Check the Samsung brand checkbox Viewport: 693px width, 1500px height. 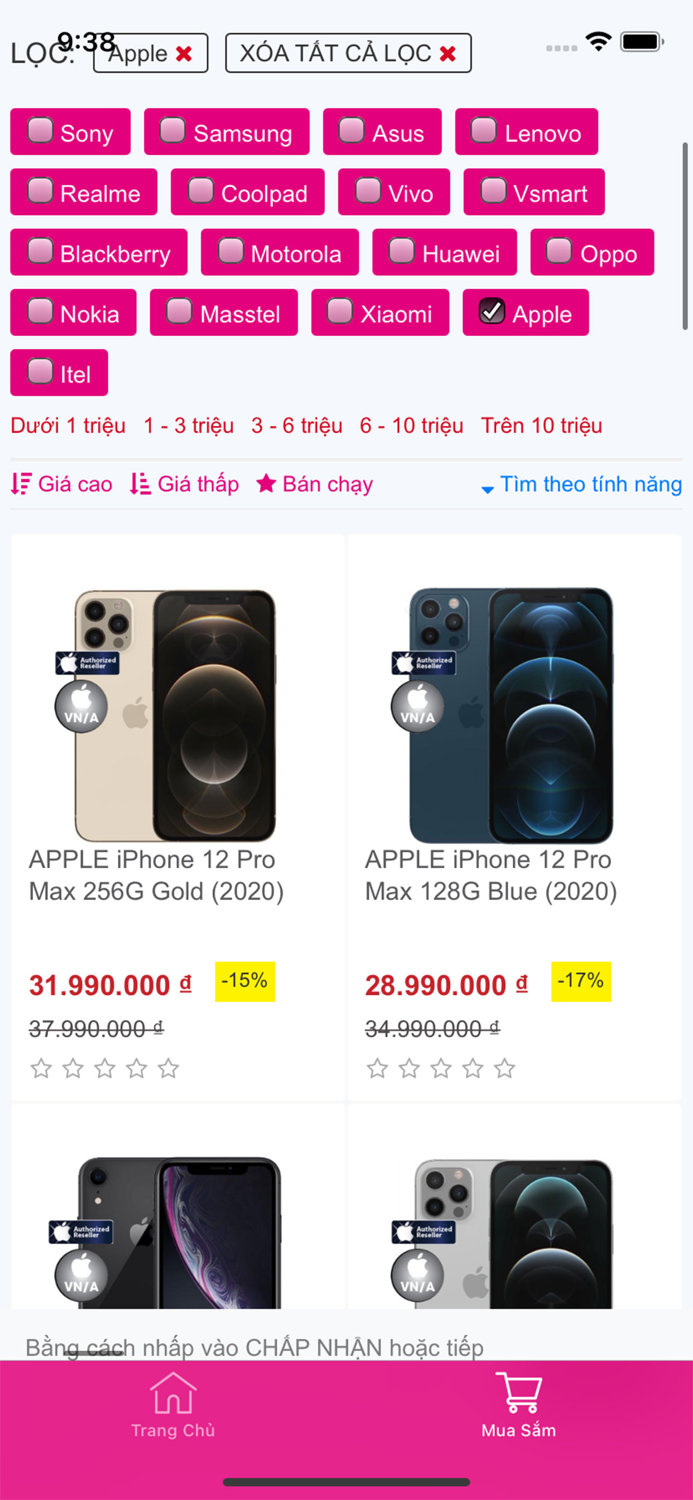[x=173, y=130]
